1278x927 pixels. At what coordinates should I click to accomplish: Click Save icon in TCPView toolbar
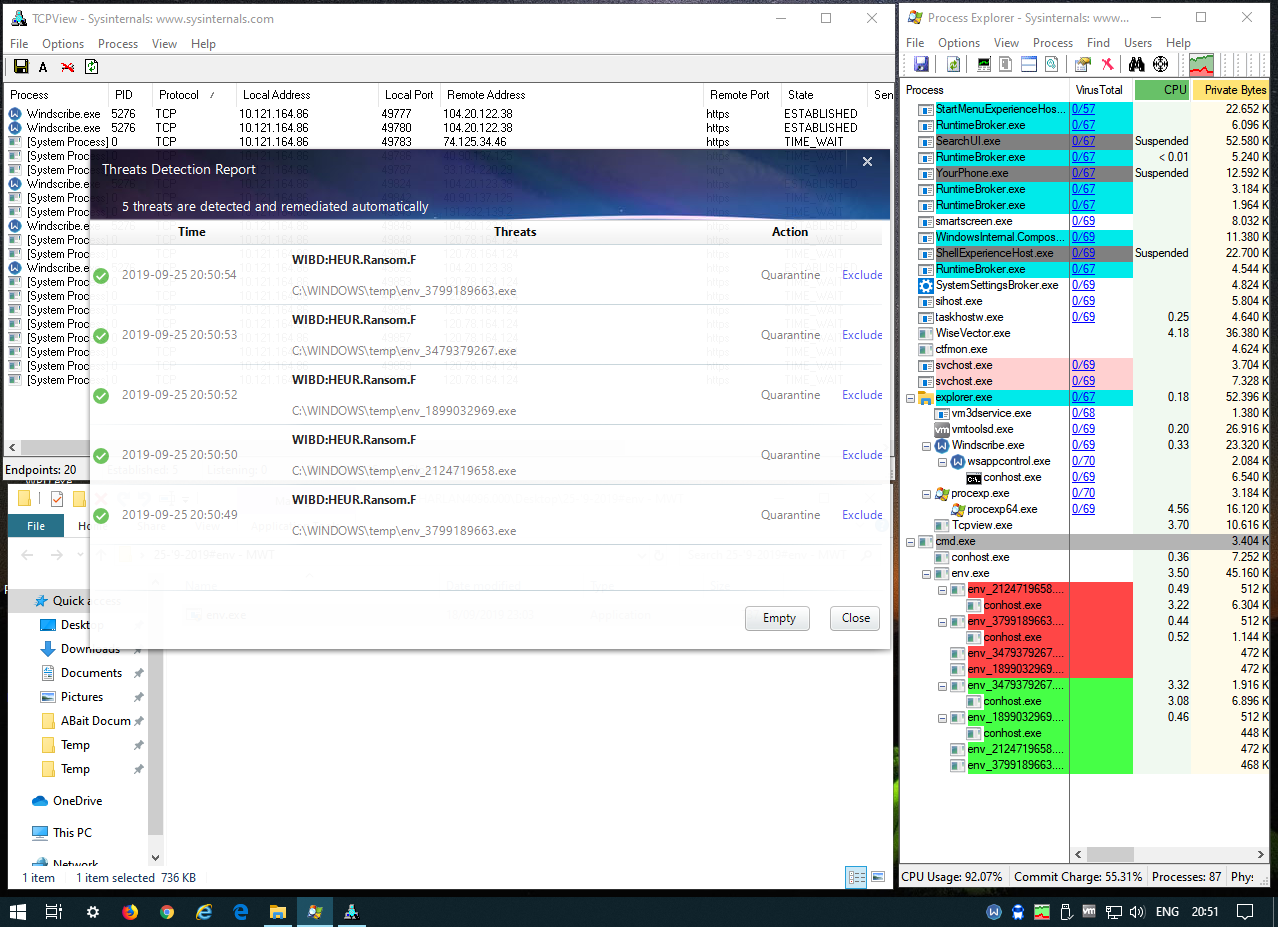click(20, 67)
